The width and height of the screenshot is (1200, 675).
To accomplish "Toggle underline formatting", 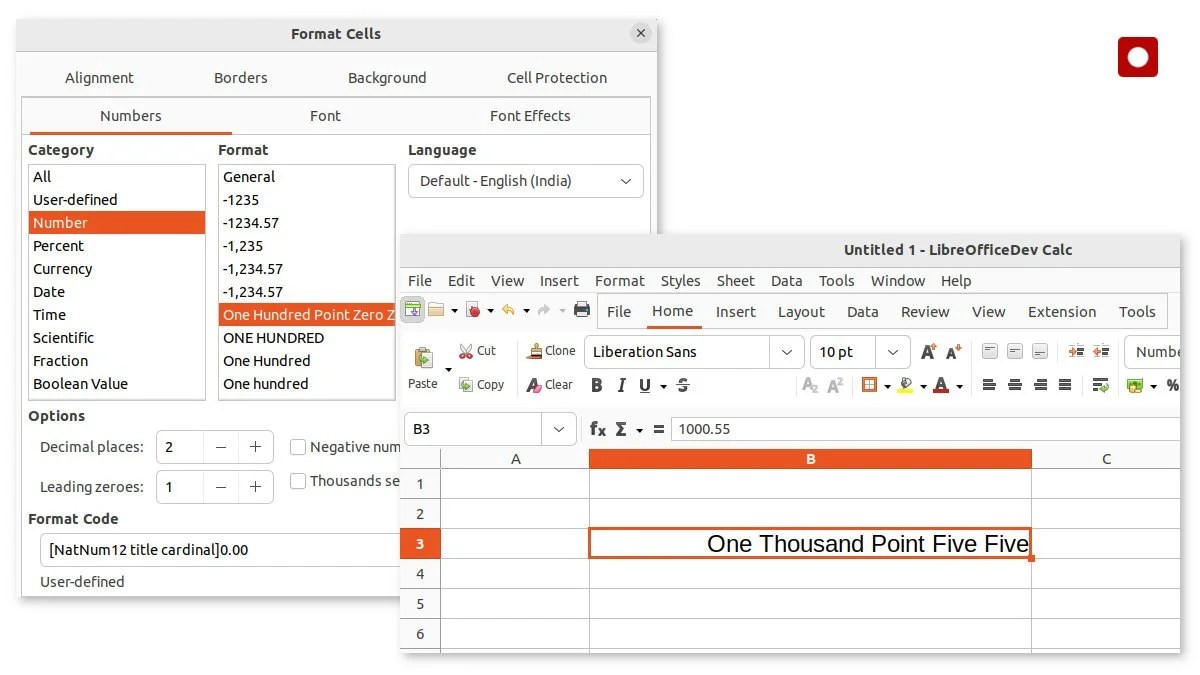I will 644,385.
